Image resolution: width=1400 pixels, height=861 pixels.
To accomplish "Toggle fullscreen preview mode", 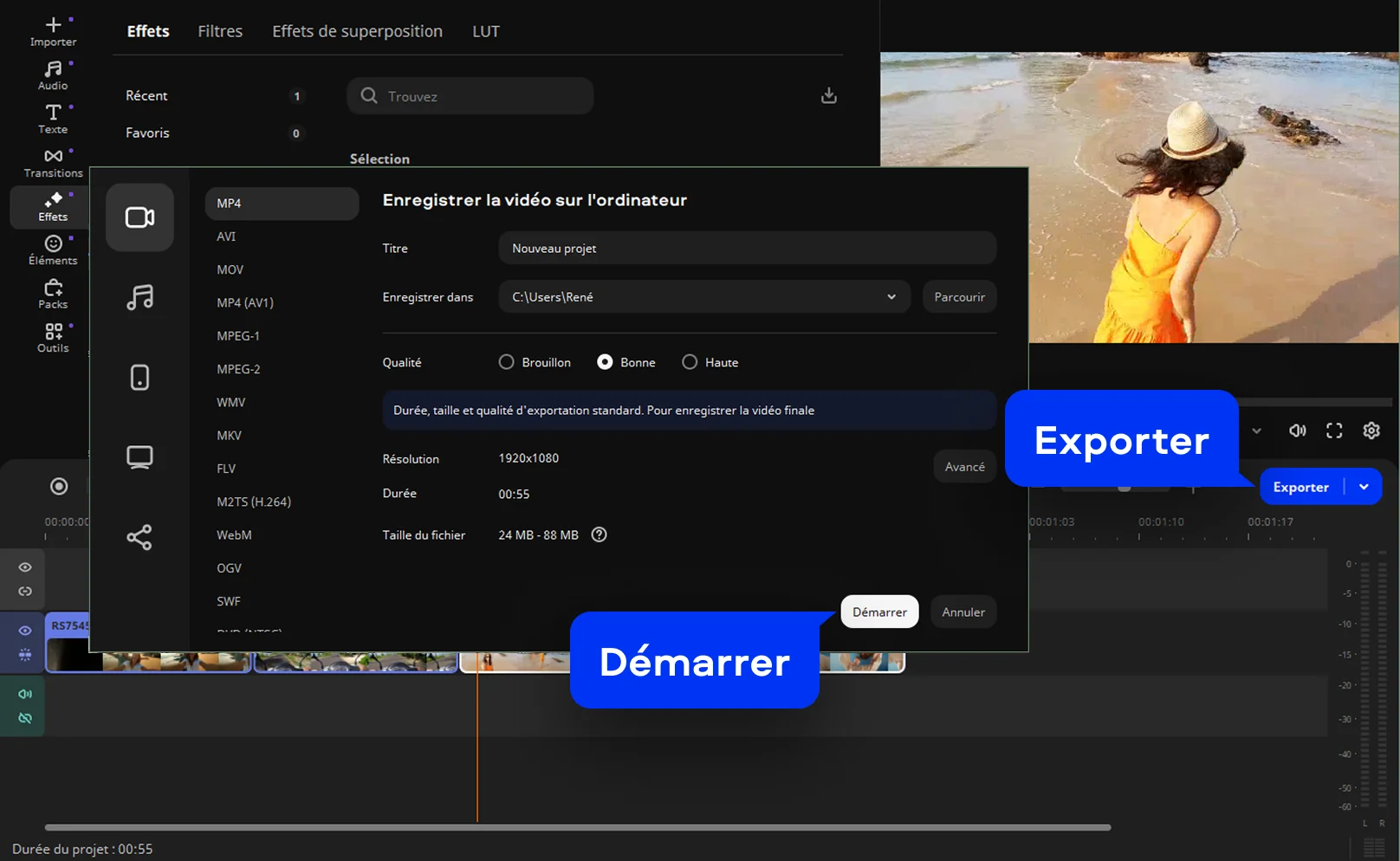I will tap(1334, 430).
